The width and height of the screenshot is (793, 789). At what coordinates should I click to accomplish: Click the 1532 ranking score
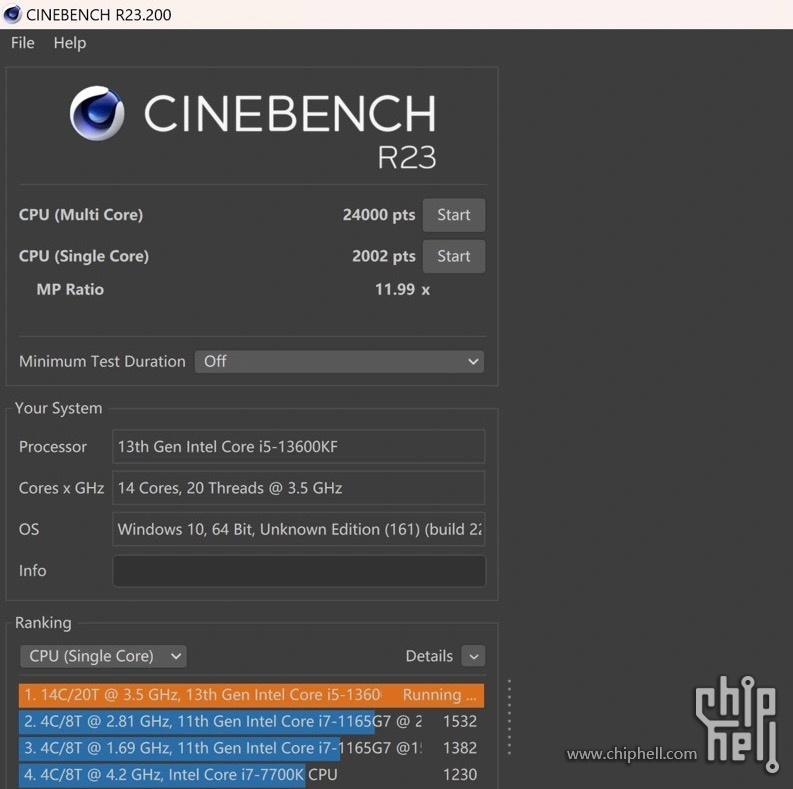[x=460, y=721]
